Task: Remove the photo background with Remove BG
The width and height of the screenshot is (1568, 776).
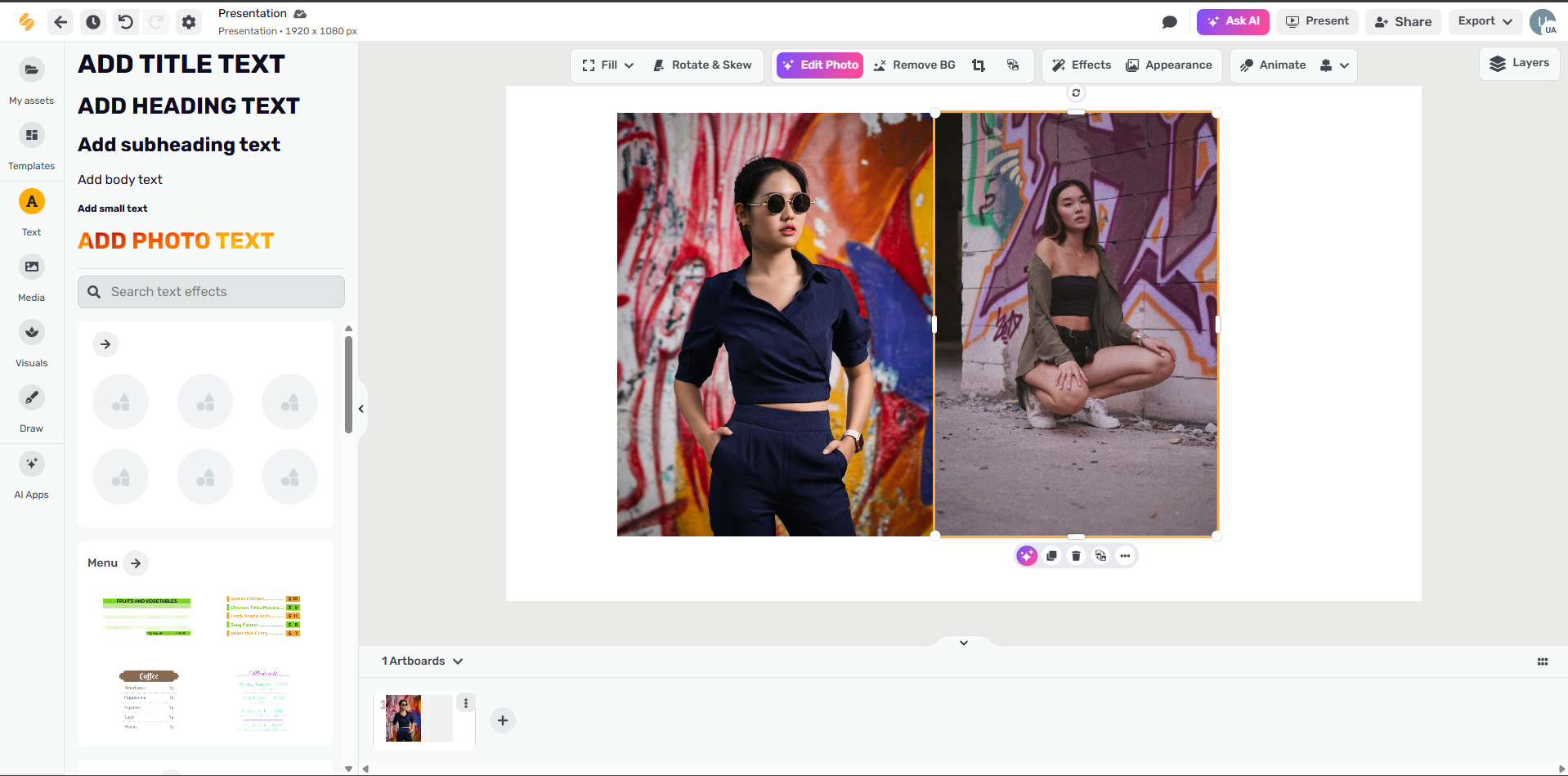Action: click(914, 65)
